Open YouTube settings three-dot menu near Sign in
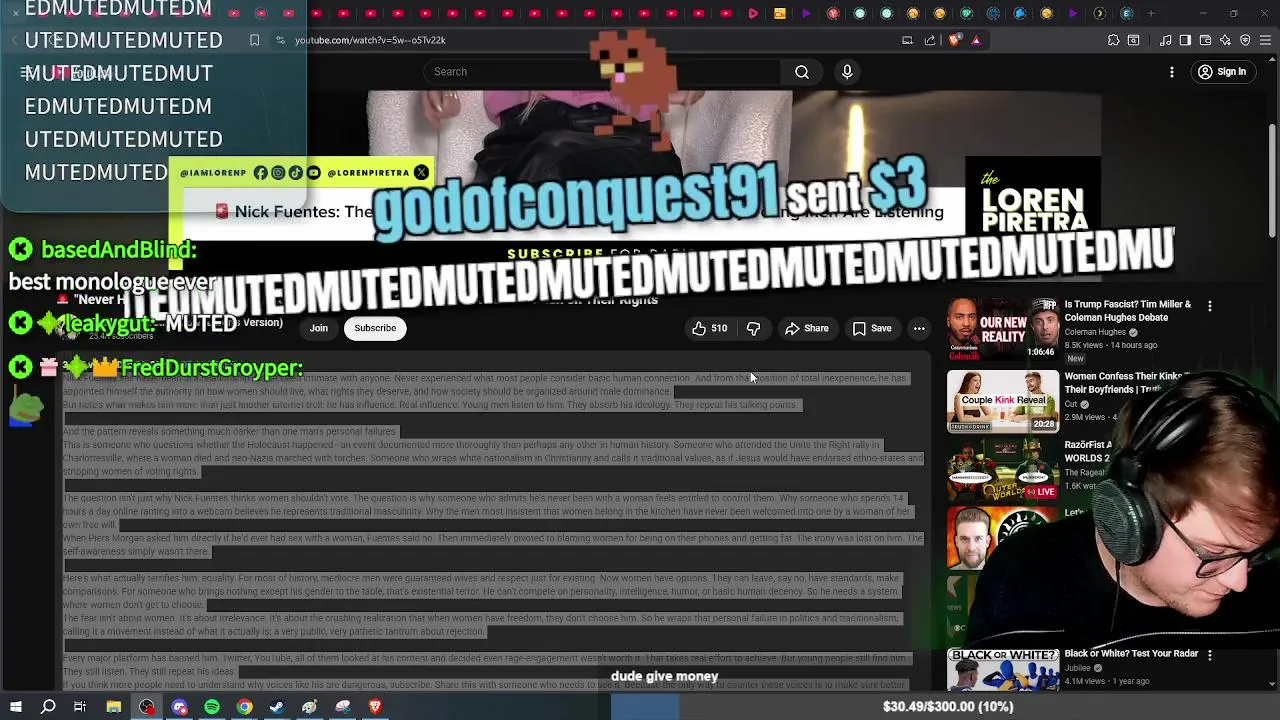This screenshot has height=720, width=1280. tap(1172, 72)
